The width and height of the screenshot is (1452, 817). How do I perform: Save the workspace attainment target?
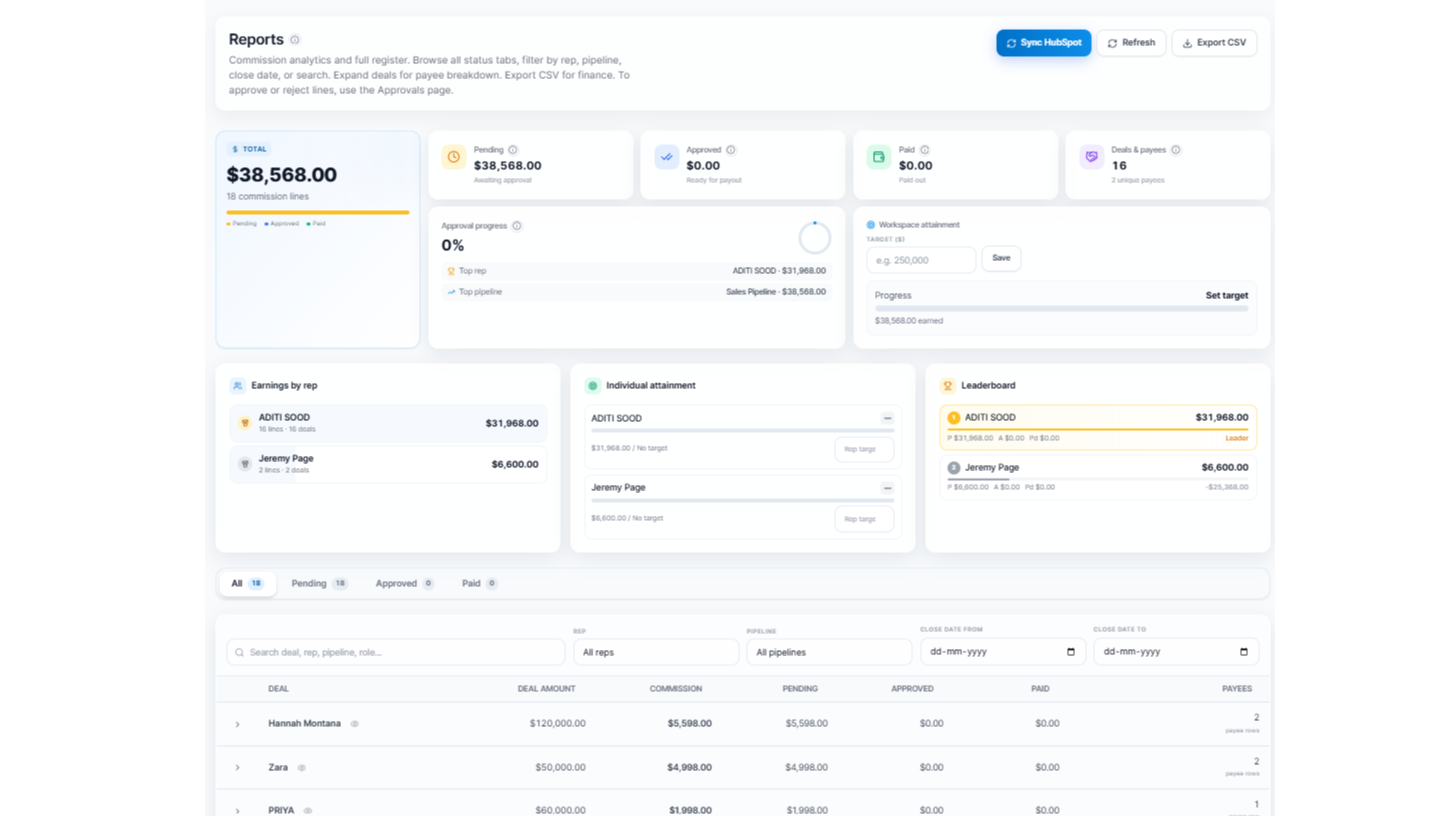coord(1001,258)
